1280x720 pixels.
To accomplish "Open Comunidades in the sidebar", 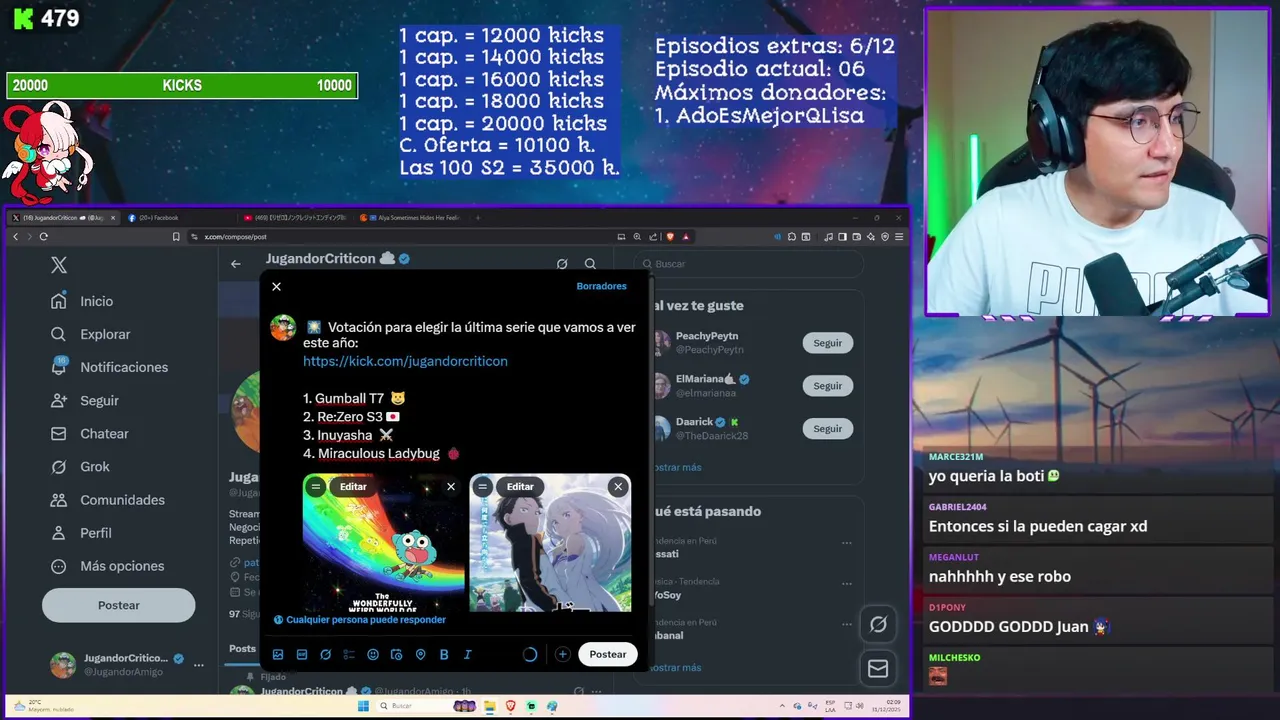I will pyautogui.click(x=108, y=499).
